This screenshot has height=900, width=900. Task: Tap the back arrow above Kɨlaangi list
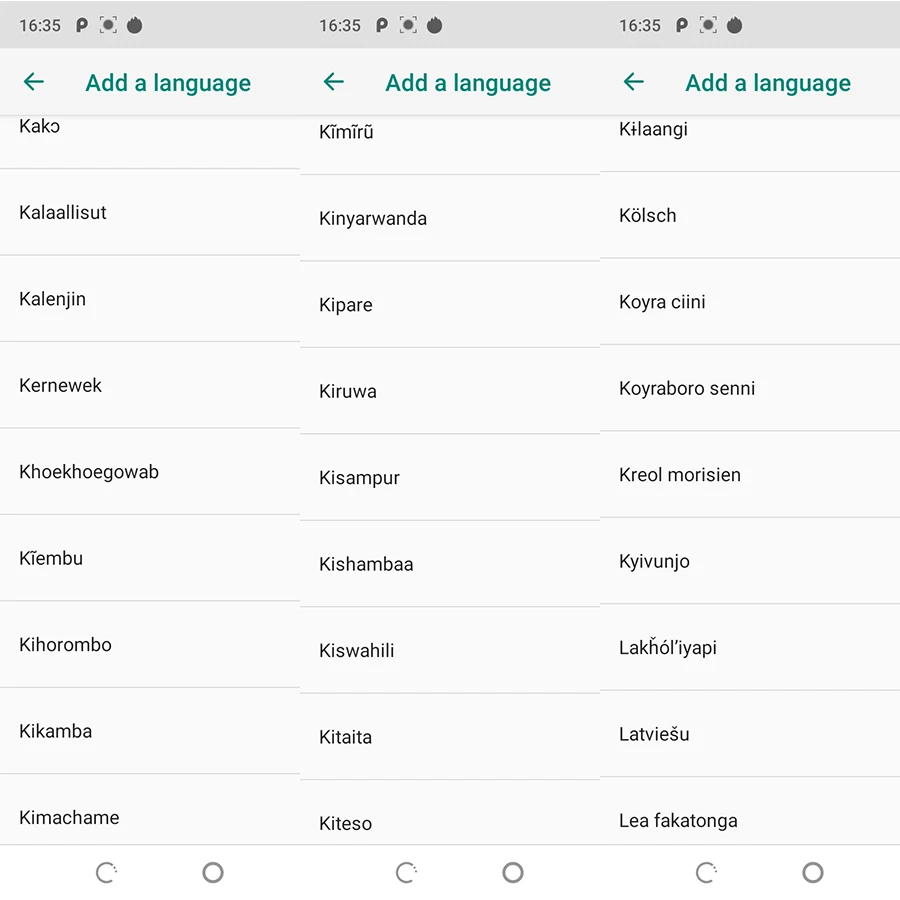(634, 82)
